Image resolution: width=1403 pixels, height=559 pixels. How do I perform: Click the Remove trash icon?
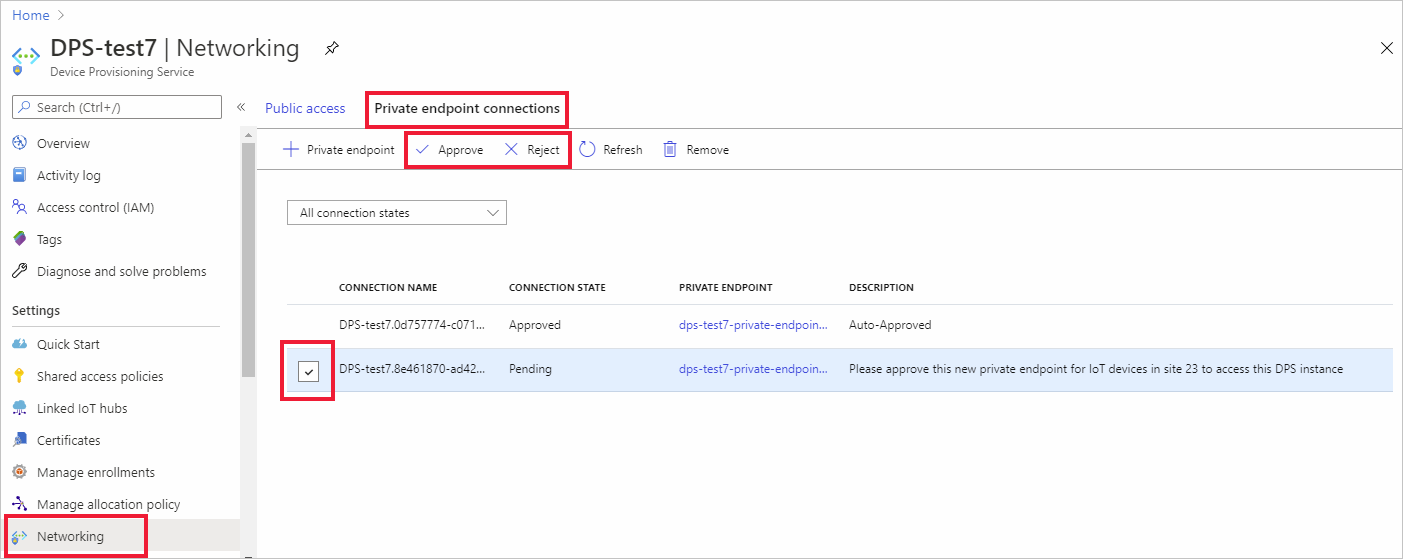(x=670, y=149)
